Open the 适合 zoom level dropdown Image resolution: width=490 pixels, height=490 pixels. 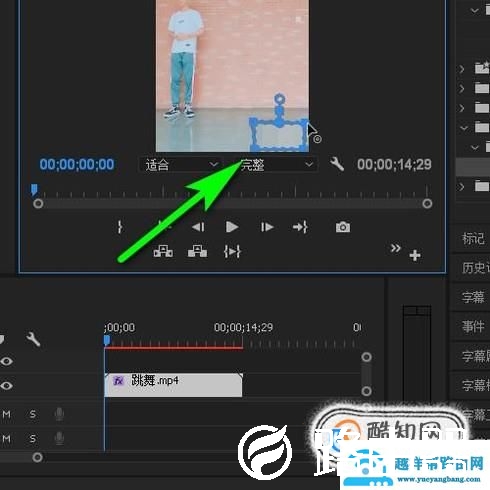tap(180, 164)
